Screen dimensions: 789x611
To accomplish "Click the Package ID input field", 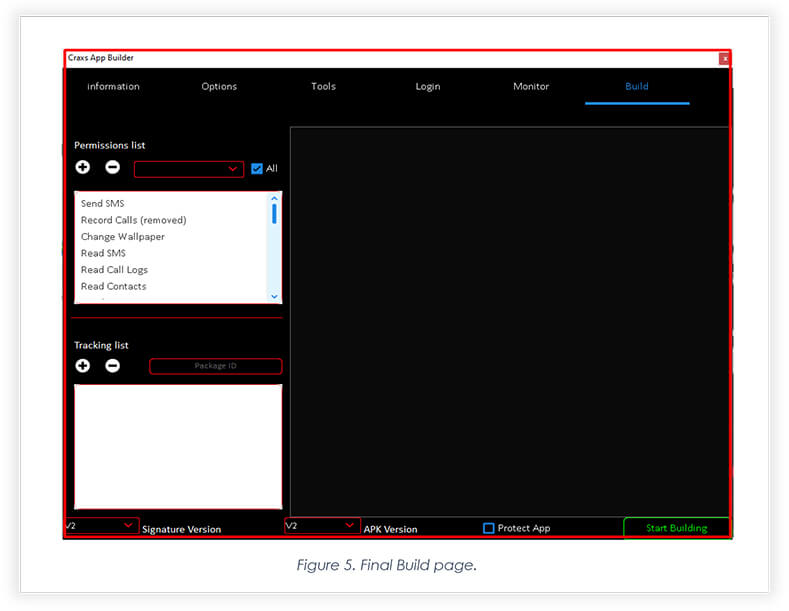I will click(x=215, y=366).
